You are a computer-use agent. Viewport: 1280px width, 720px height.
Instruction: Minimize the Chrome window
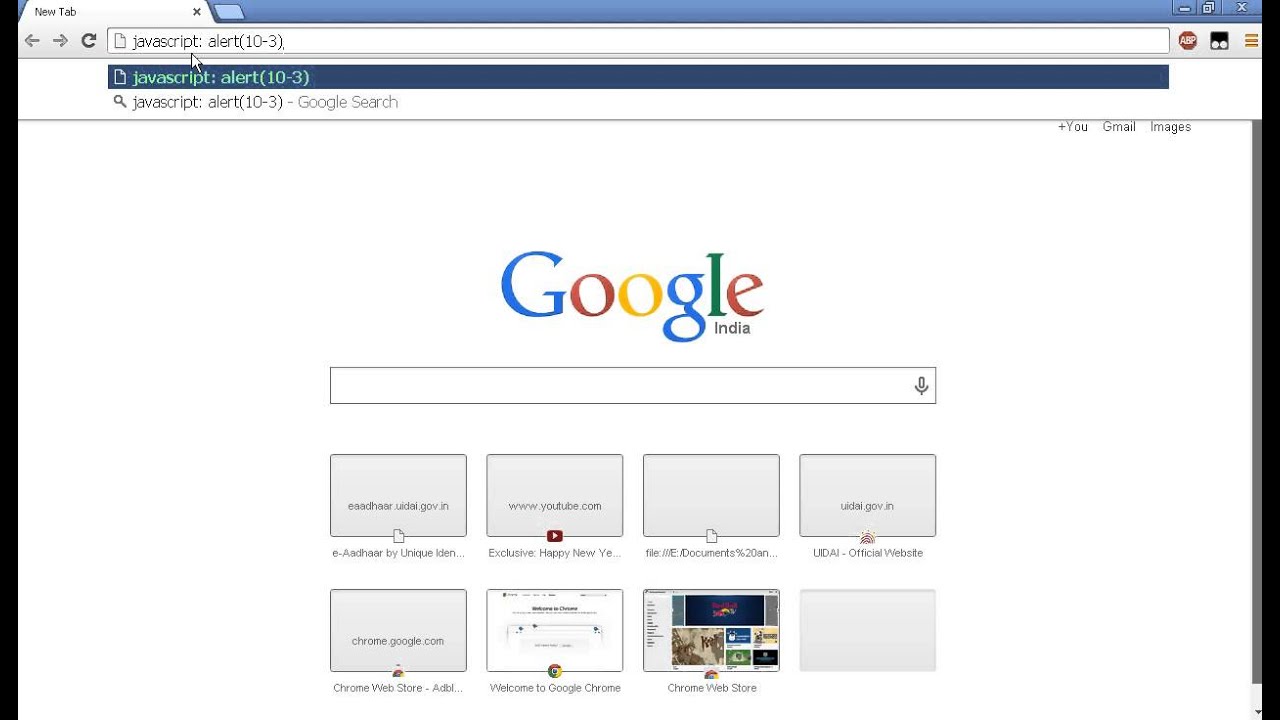[1184, 8]
